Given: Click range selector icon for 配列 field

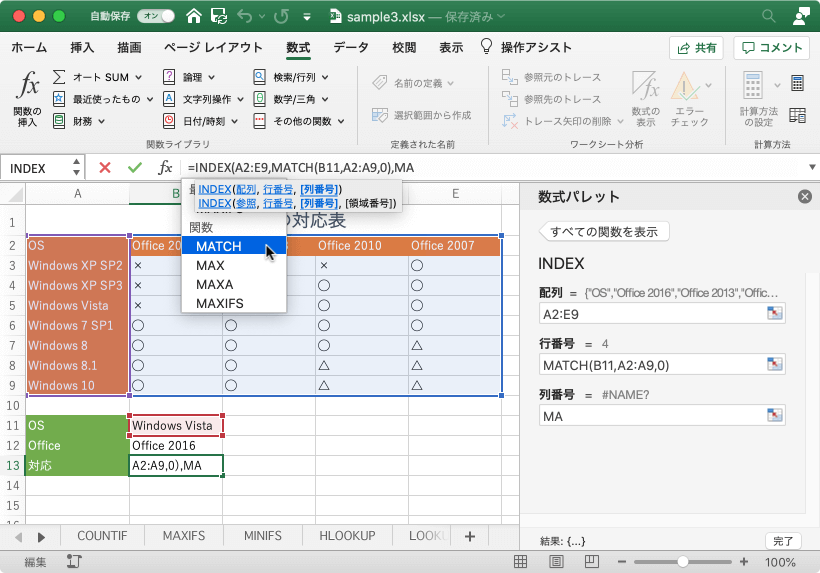Looking at the screenshot, I should point(775,313).
